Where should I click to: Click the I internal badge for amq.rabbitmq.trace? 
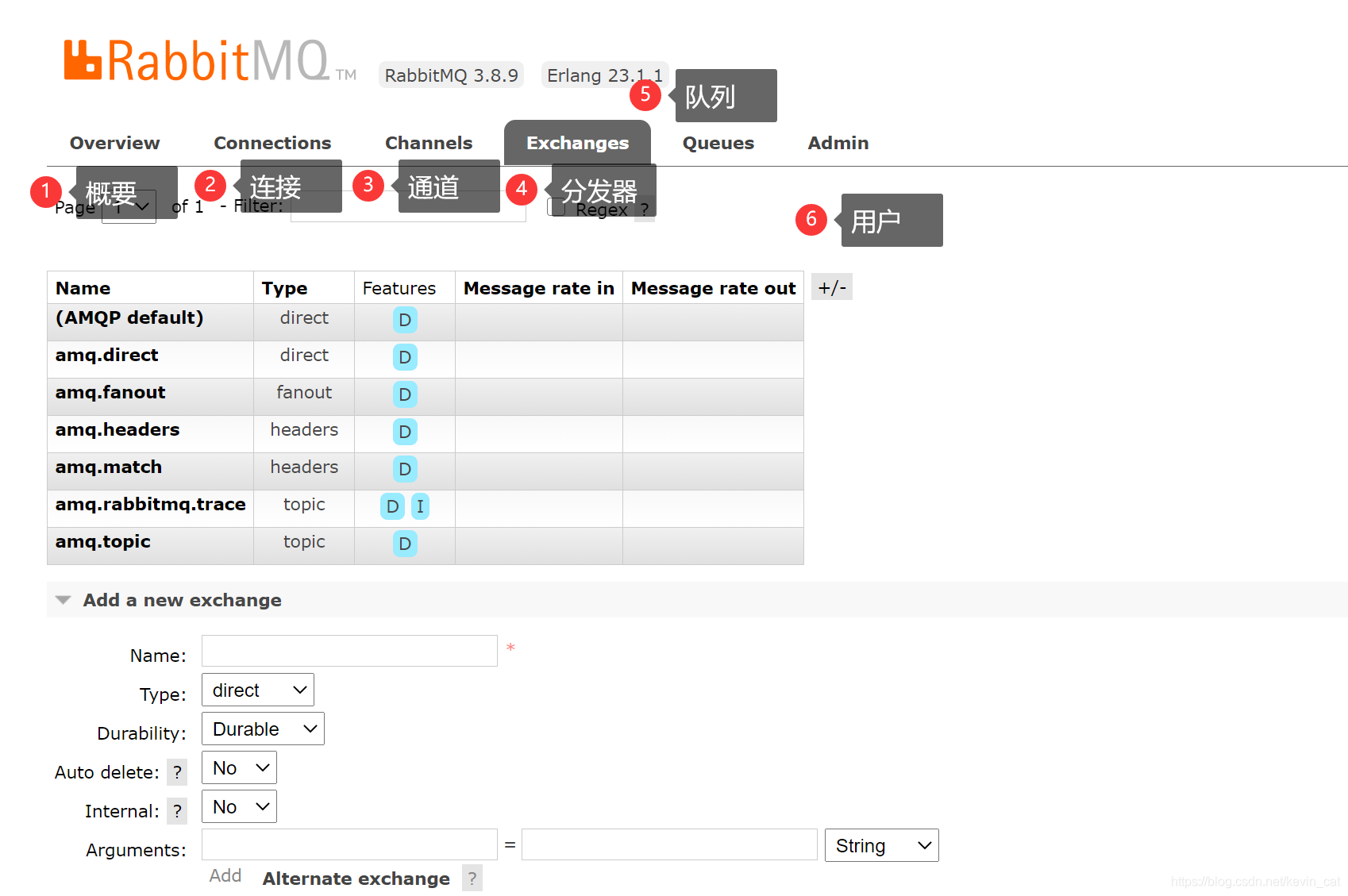420,506
